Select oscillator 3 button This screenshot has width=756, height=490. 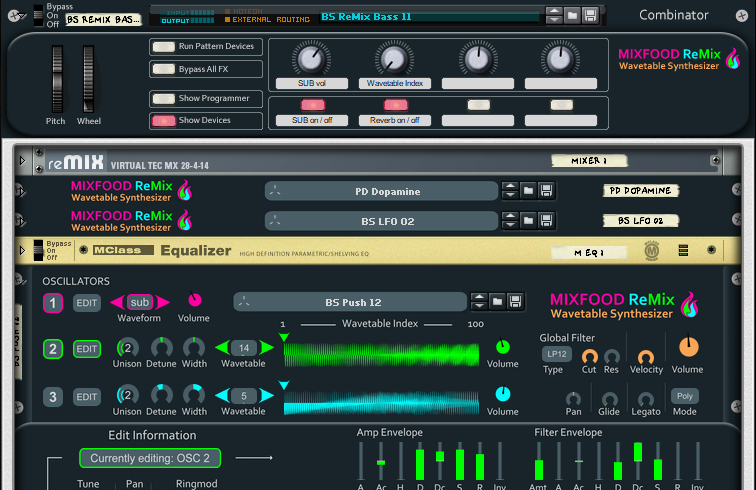53,397
